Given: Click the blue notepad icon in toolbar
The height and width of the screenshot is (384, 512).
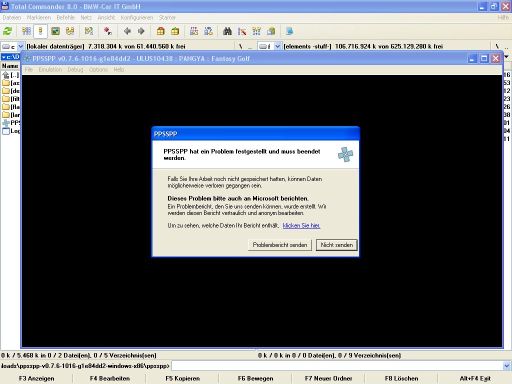Looking at the screenshot, I should point(289,31).
